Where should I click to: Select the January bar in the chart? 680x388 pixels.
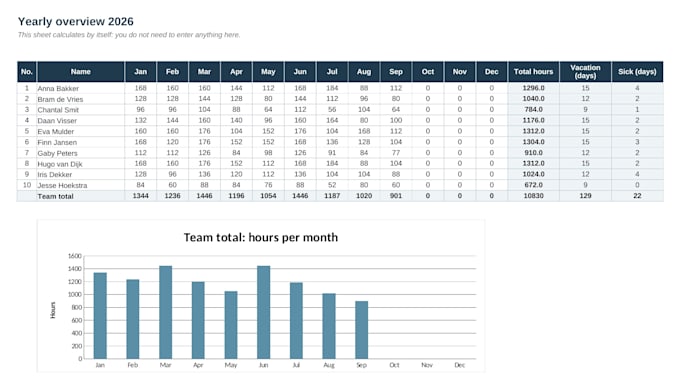(x=100, y=316)
